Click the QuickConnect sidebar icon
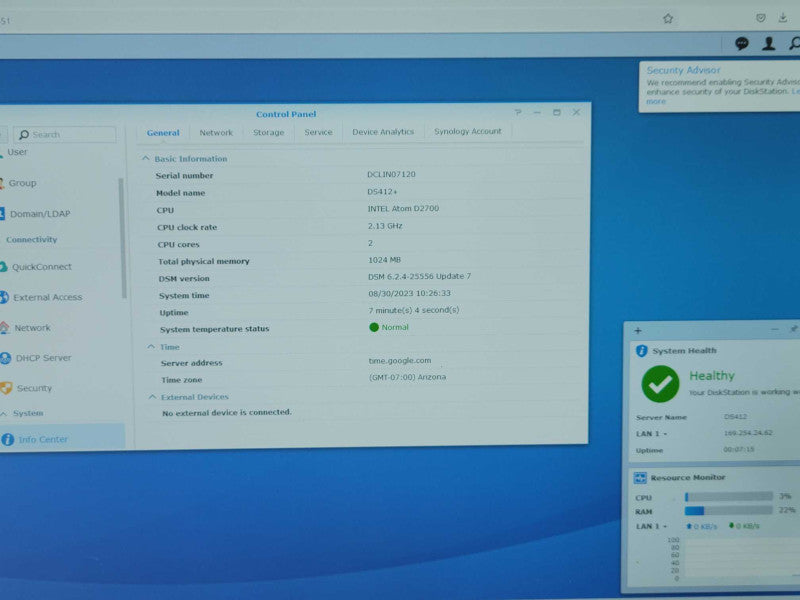The height and width of the screenshot is (600, 800). 3,266
